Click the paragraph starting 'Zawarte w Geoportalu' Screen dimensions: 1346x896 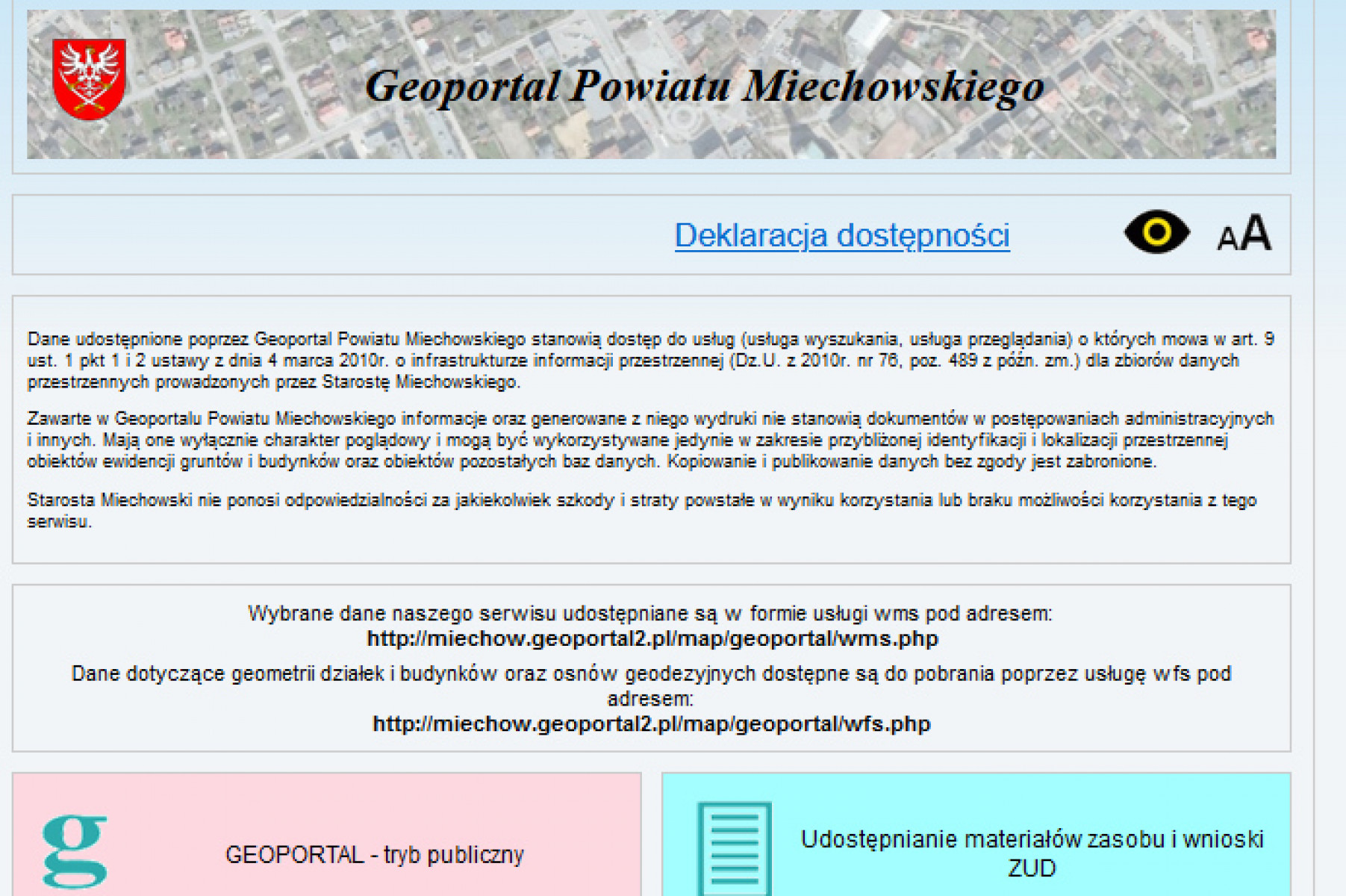point(649,440)
